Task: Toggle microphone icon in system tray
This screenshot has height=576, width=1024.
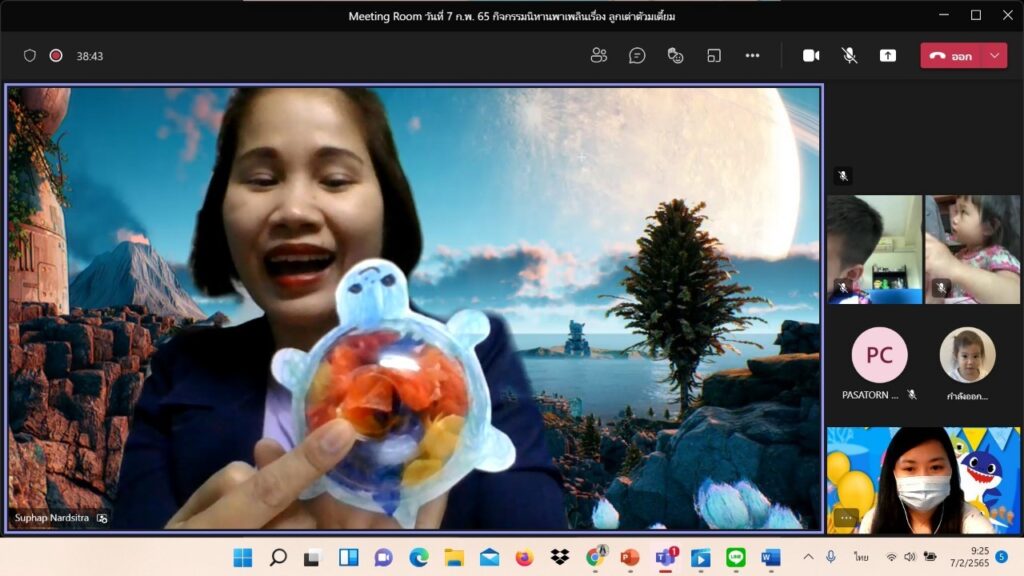Action: click(x=831, y=557)
